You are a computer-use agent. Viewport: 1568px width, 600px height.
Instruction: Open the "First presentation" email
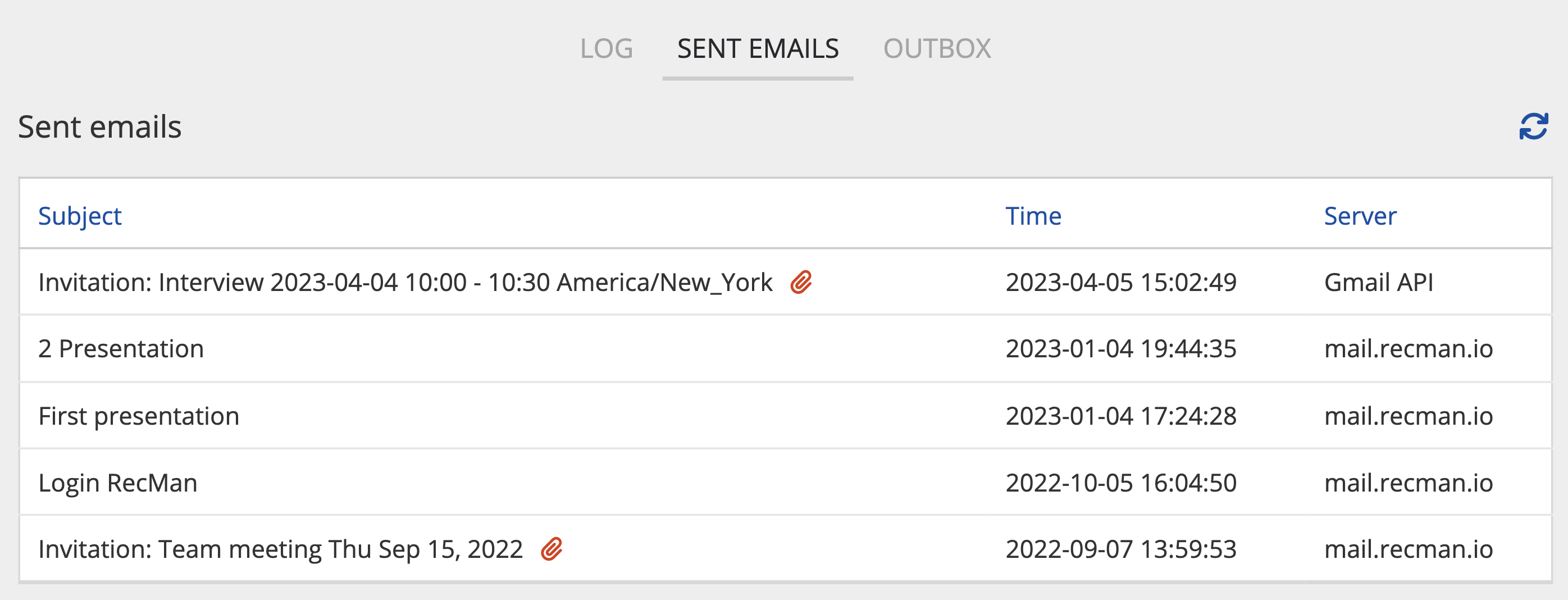[139, 416]
